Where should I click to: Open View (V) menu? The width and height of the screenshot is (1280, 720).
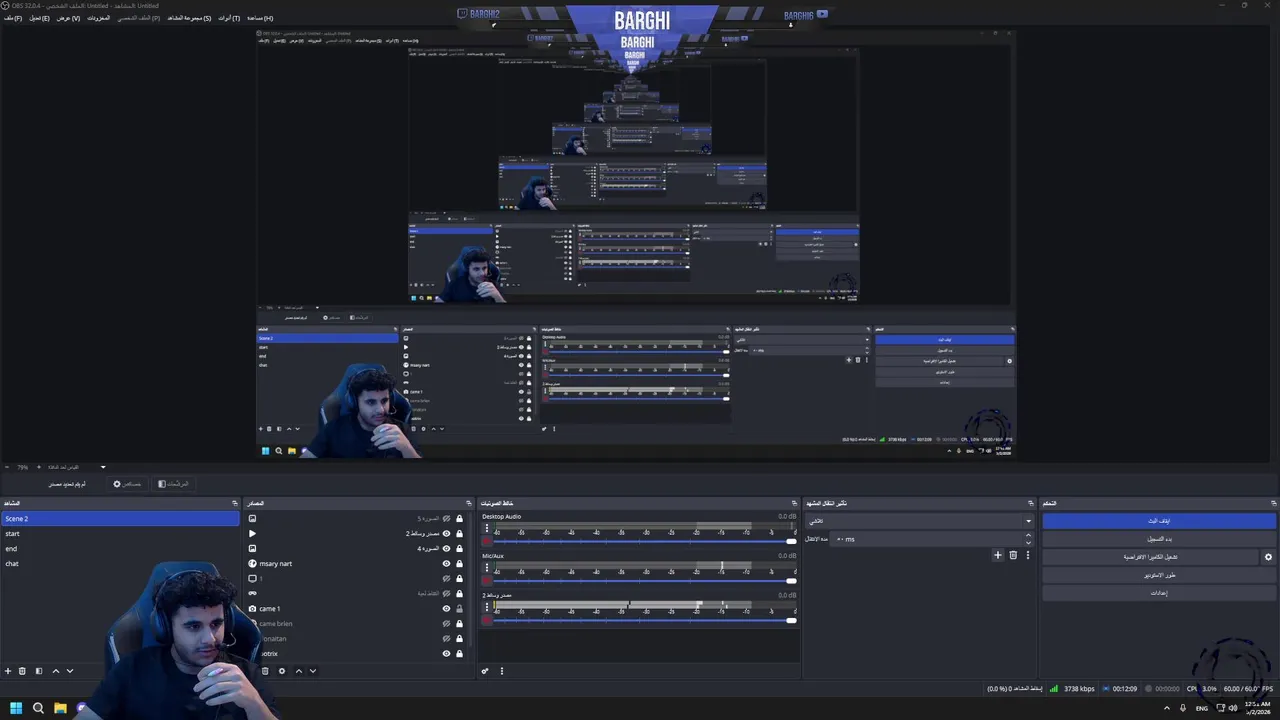[68, 18]
